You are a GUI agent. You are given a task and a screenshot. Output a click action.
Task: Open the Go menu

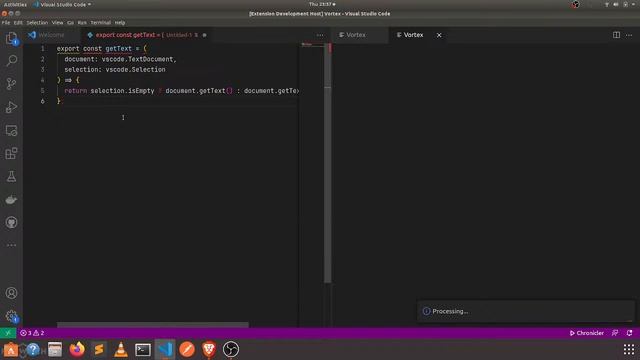tap(70, 23)
